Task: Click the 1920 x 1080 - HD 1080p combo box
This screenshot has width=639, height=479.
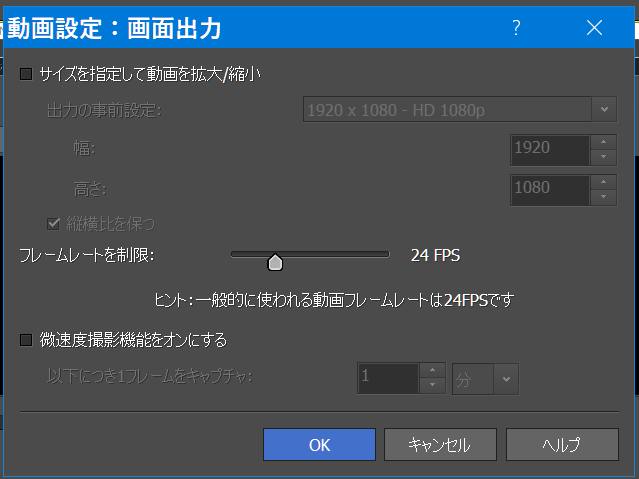Action: 460,109
